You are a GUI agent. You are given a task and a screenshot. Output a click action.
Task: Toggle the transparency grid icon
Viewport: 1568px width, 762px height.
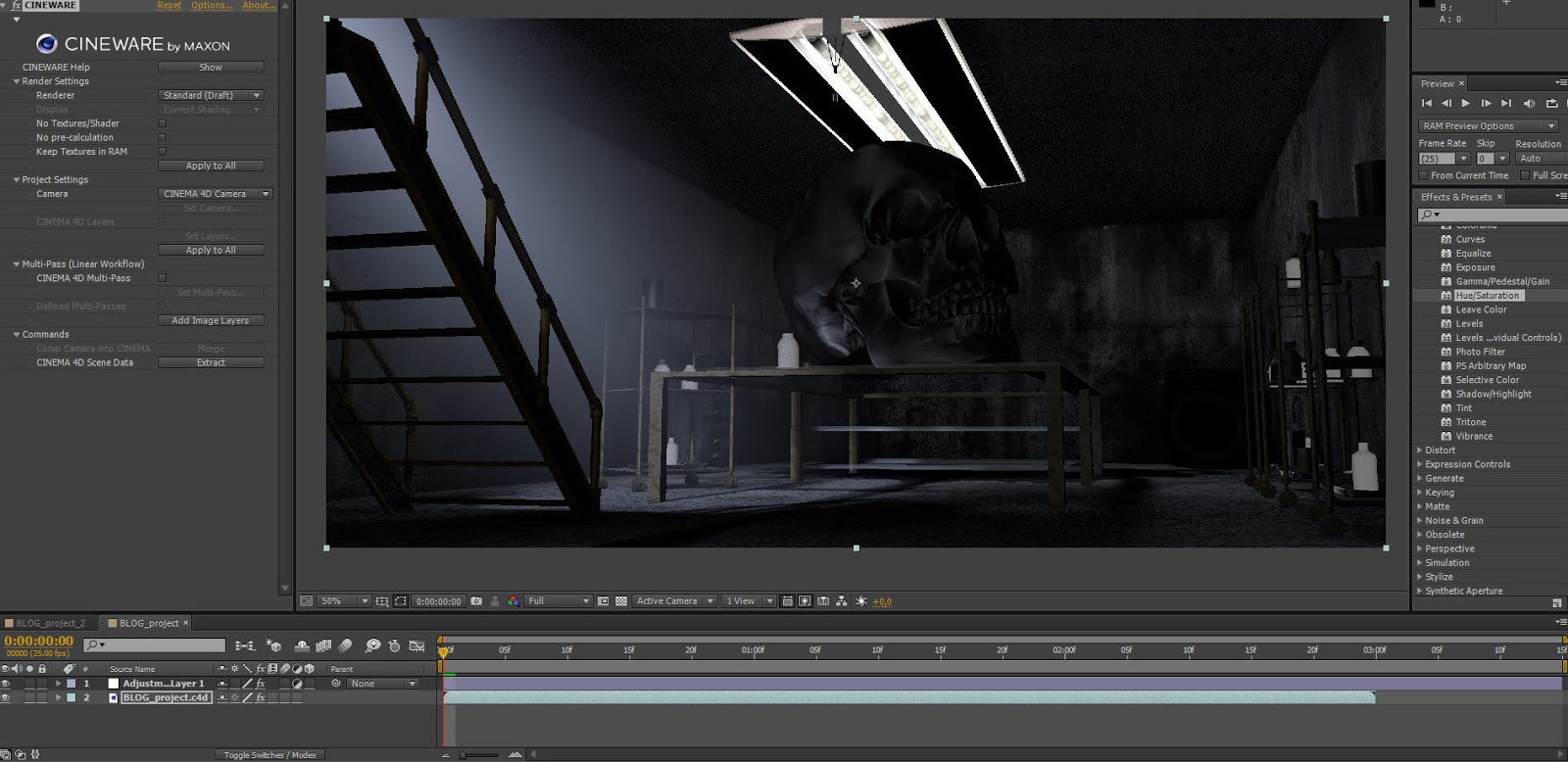click(x=621, y=601)
